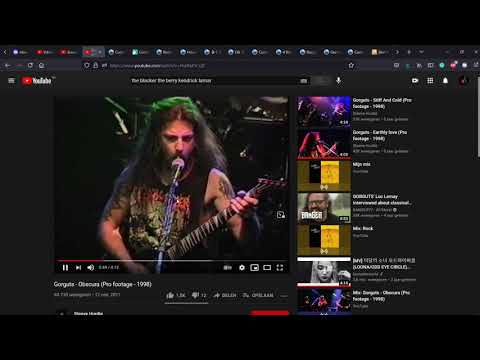
Task: Open the on-screen keyboard in the search box
Action: [303, 81]
